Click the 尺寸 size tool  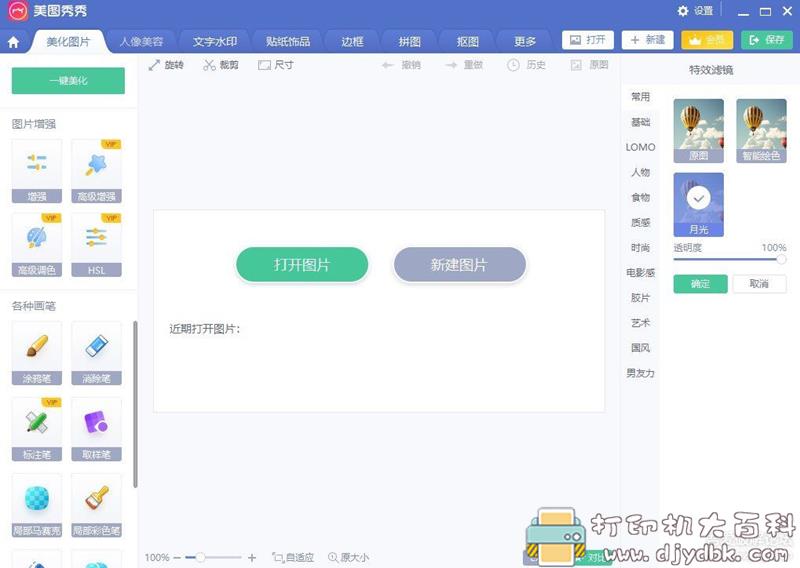[x=276, y=65]
